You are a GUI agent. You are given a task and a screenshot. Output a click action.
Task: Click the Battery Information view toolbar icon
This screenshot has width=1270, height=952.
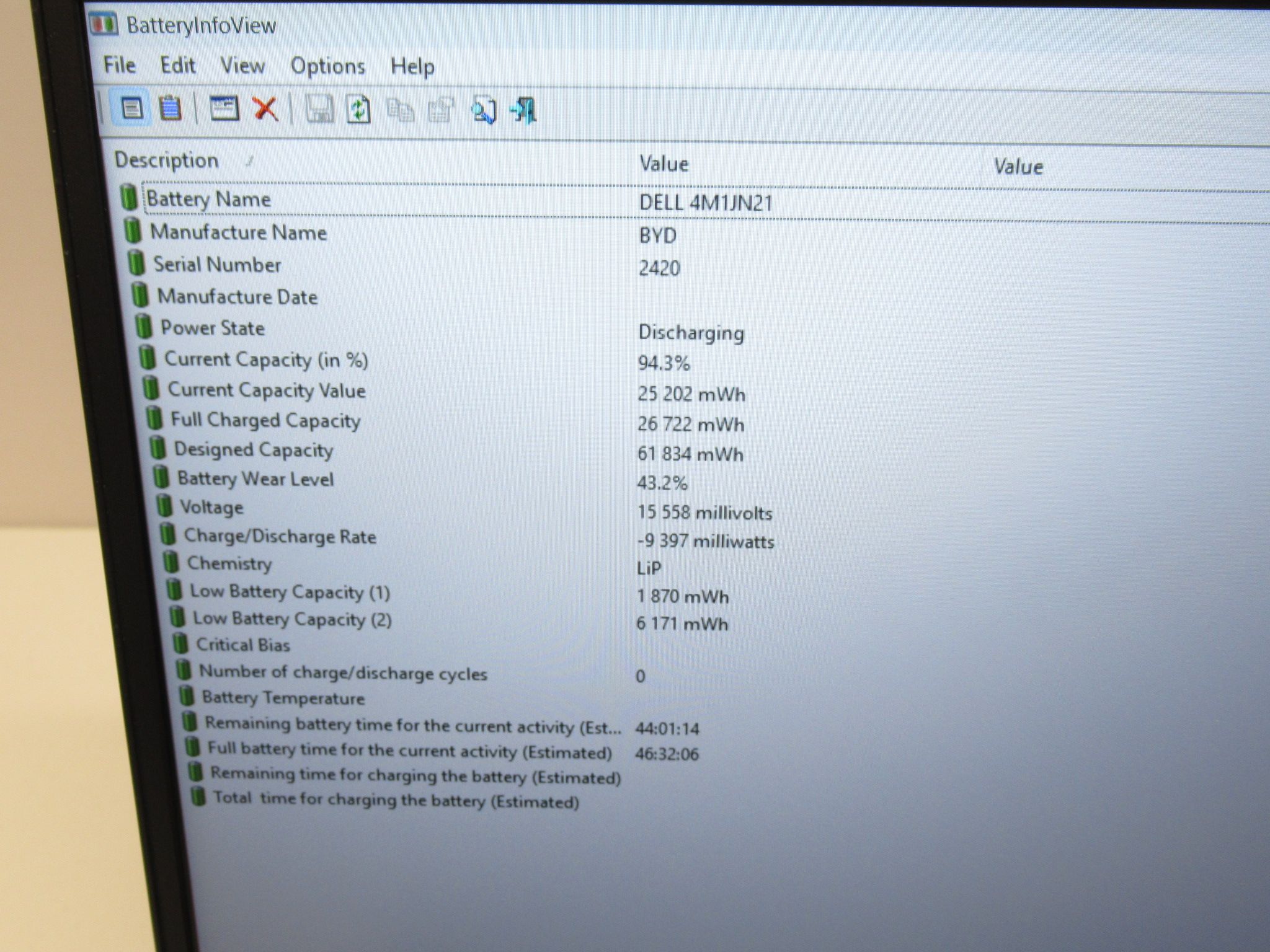tap(131, 108)
